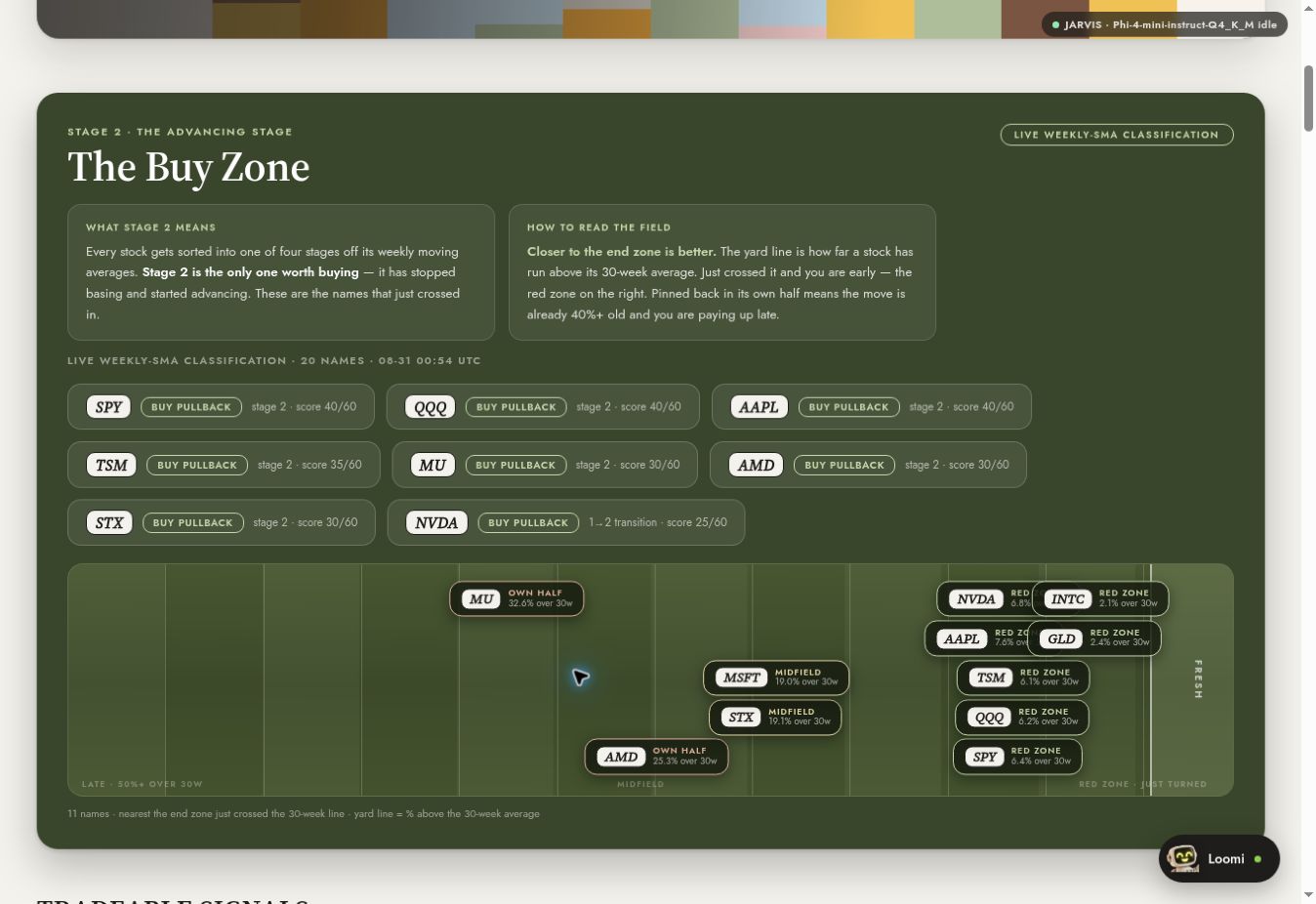This screenshot has height=904, width=1316.
Task: Select STX midfield marker on field
Action: [x=775, y=717]
